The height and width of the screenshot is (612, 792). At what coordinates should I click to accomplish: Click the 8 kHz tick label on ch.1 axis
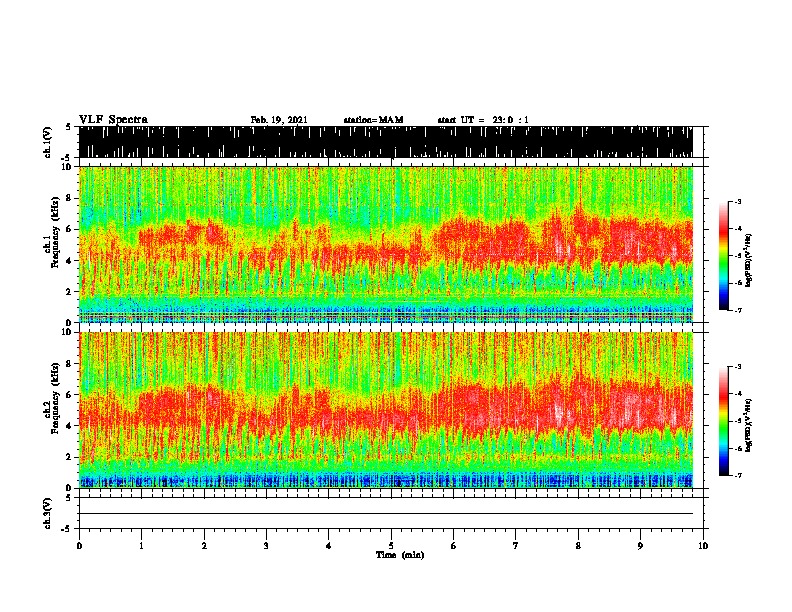coord(69,198)
